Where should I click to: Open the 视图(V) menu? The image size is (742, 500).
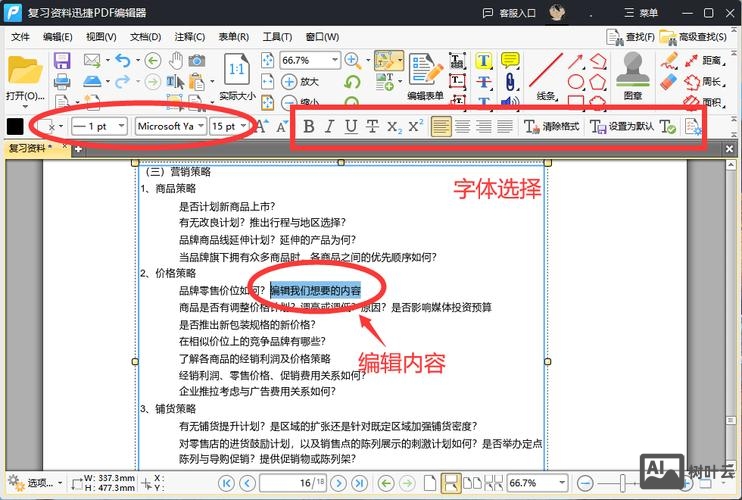101,37
